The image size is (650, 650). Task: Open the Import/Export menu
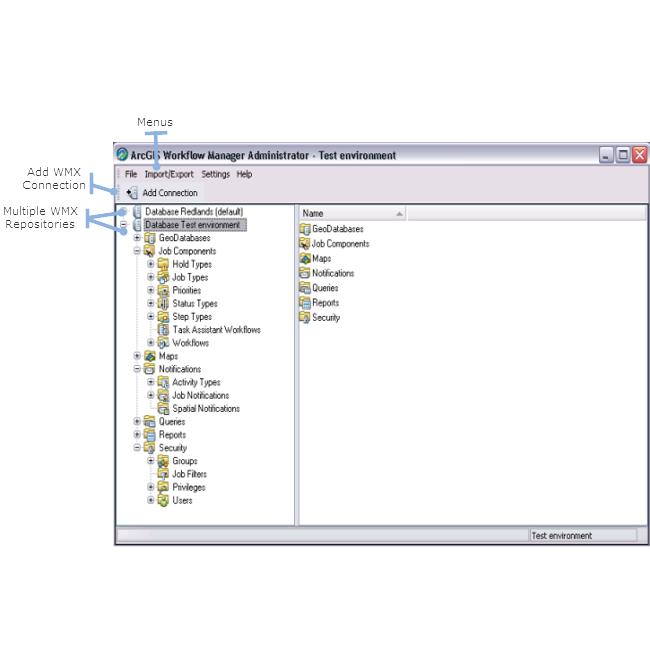point(169,174)
